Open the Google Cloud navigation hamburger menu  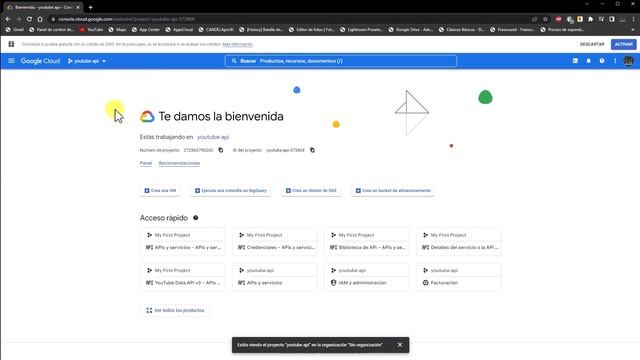click(11, 61)
